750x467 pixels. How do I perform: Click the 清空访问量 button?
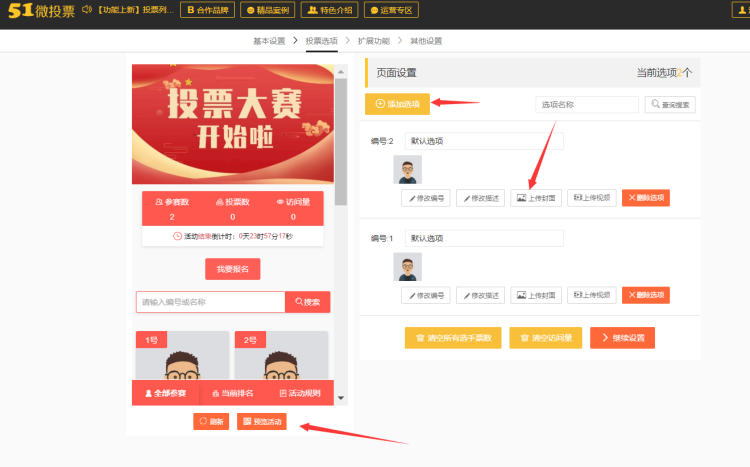(546, 338)
